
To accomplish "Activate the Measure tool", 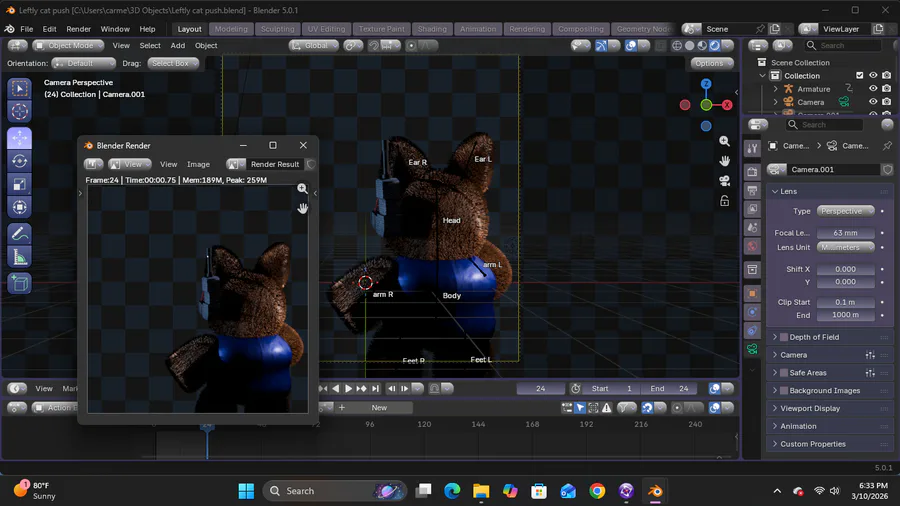I will [19, 258].
